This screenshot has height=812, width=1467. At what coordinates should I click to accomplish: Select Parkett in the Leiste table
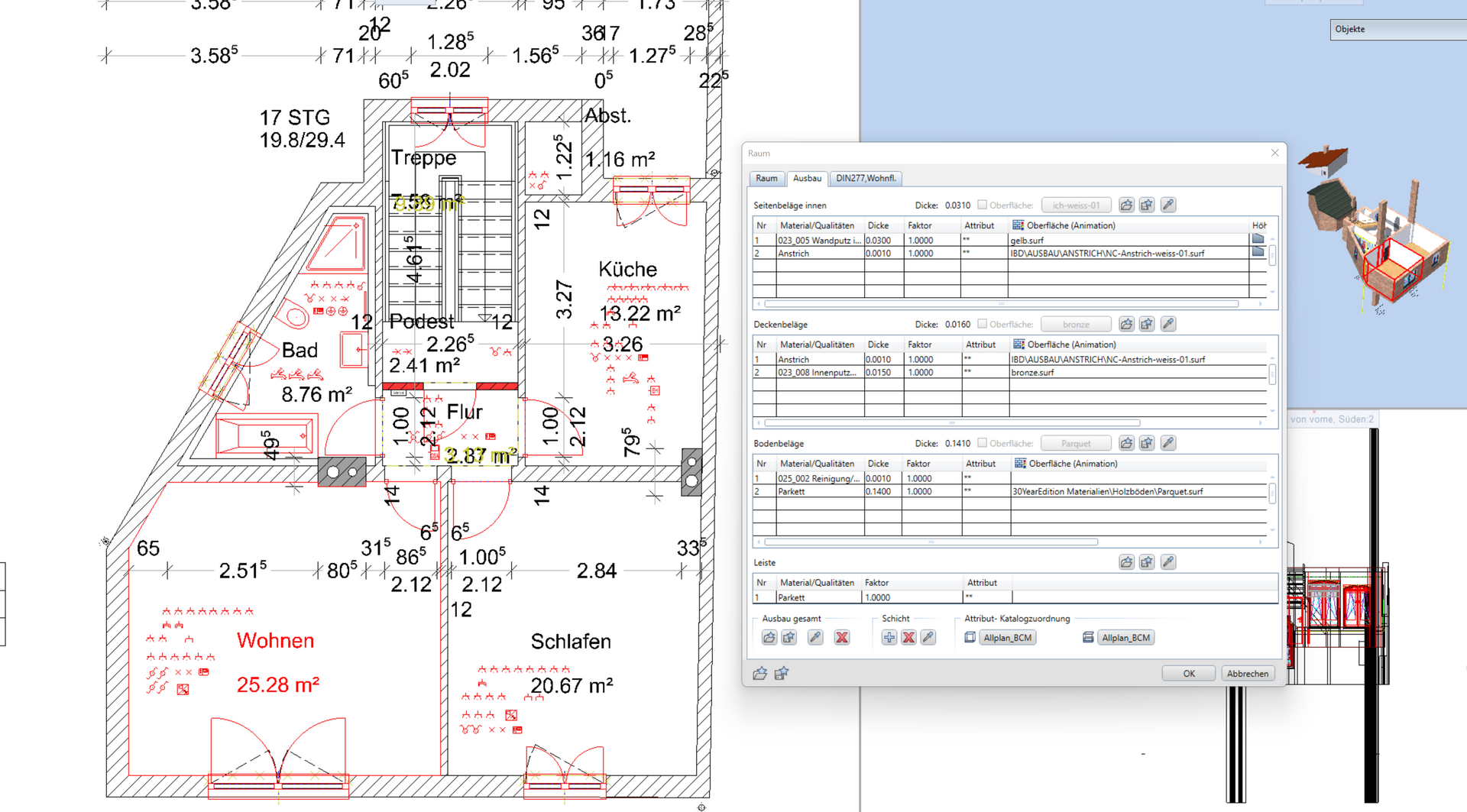click(x=818, y=597)
